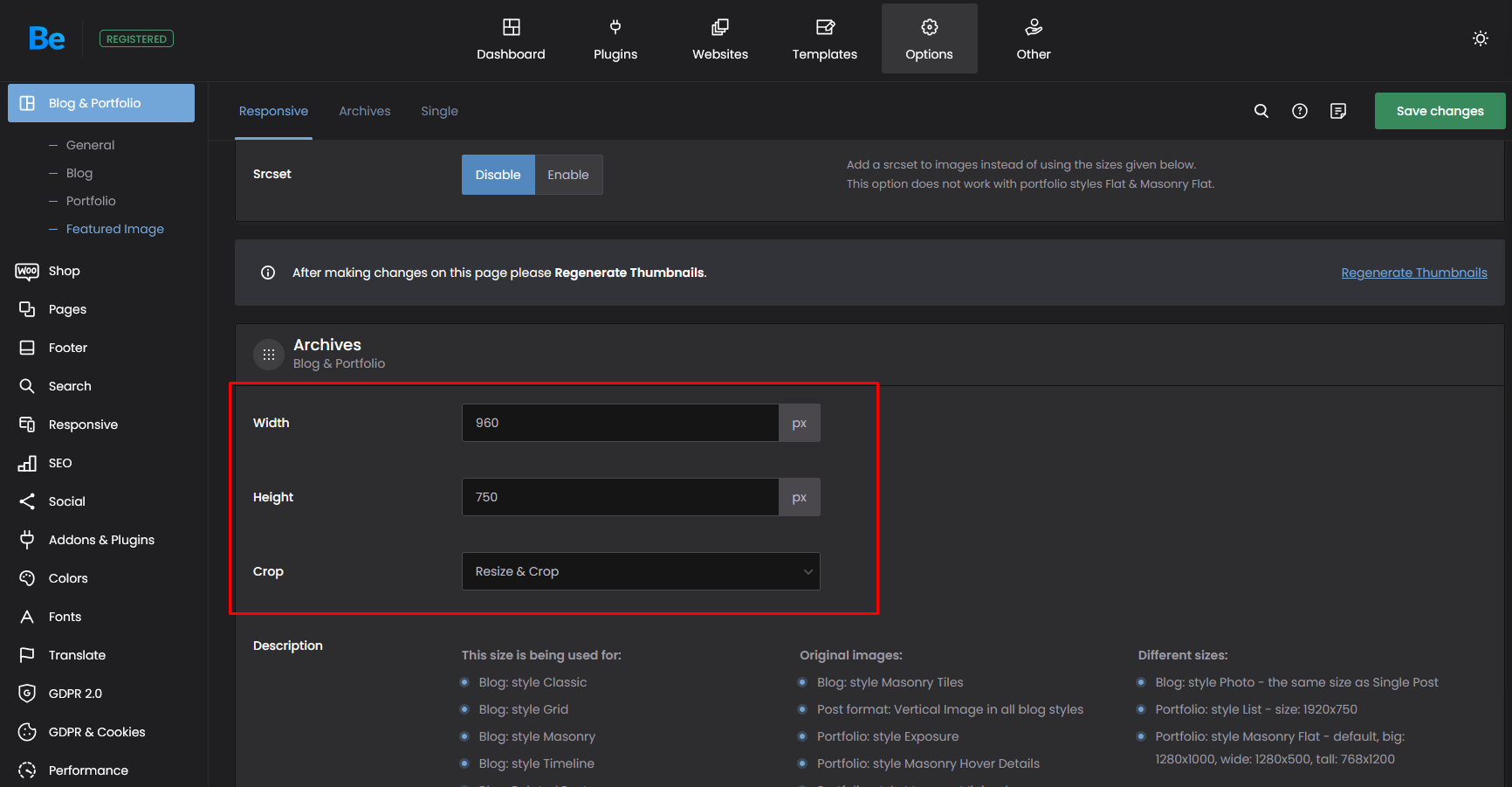Click Save changes button

click(1440, 111)
